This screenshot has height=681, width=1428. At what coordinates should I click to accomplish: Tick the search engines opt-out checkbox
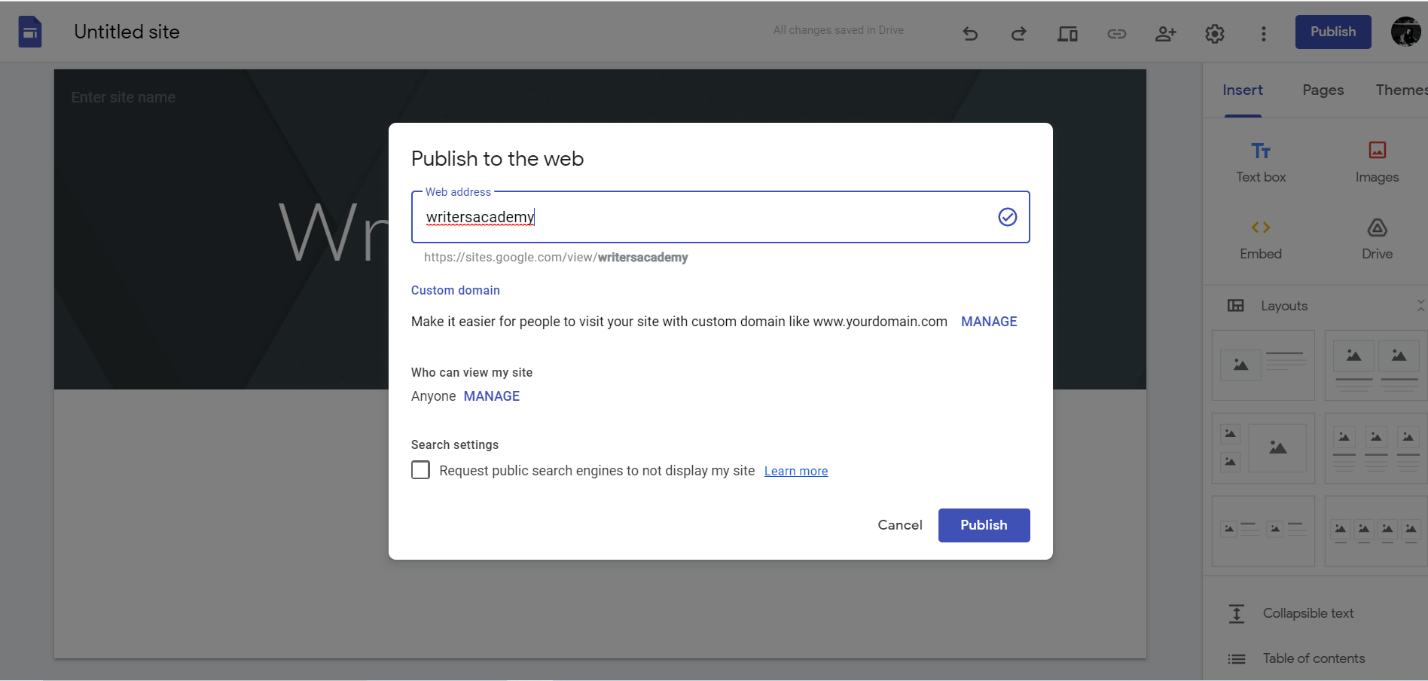point(421,470)
